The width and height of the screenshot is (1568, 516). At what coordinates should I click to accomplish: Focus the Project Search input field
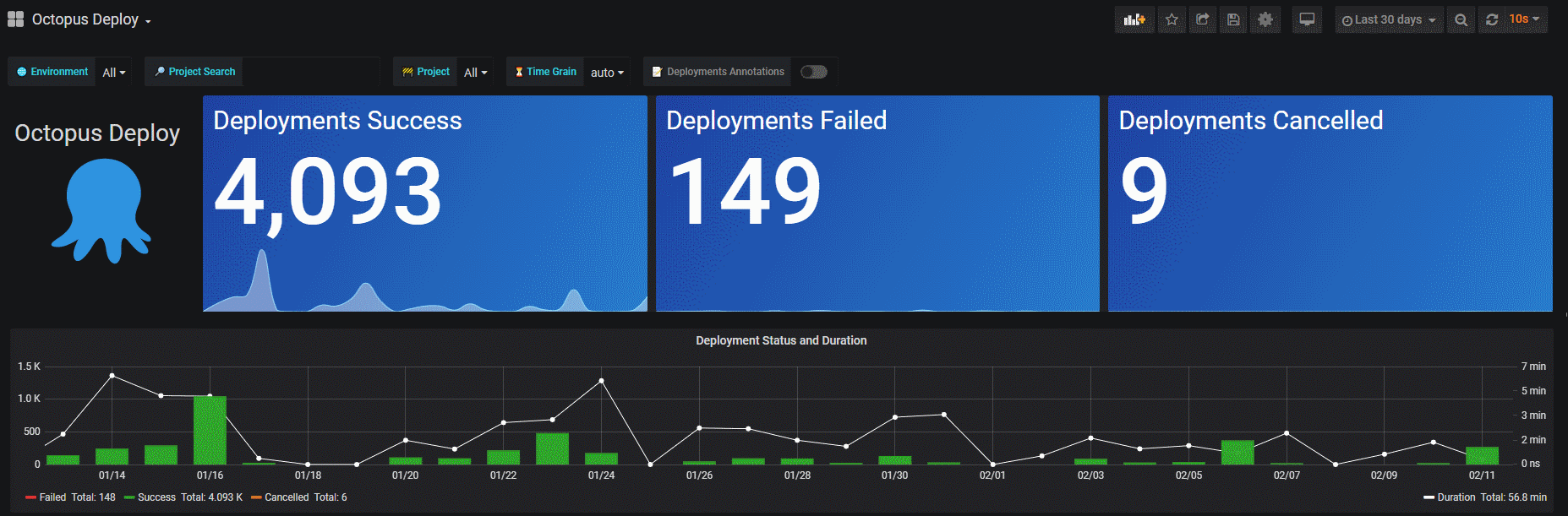310,72
